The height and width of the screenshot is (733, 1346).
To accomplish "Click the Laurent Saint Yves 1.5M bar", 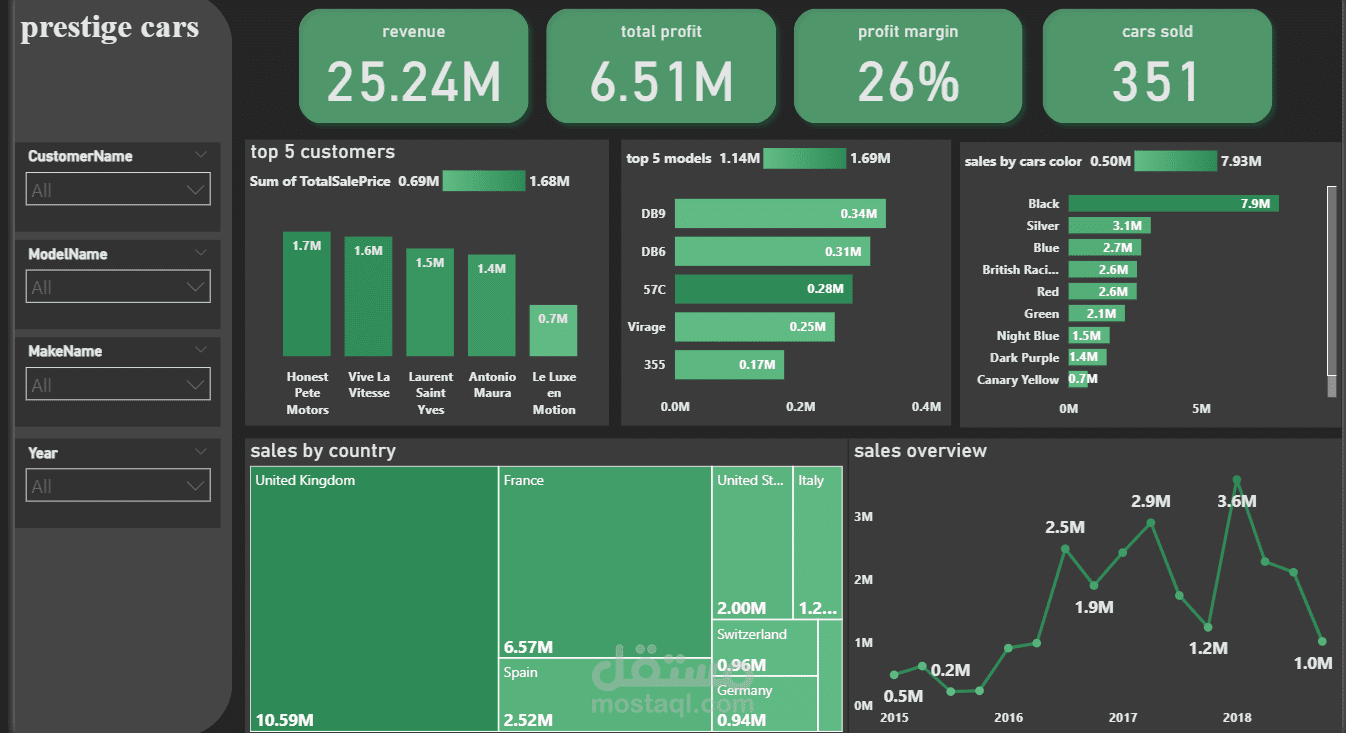I will coord(430,303).
